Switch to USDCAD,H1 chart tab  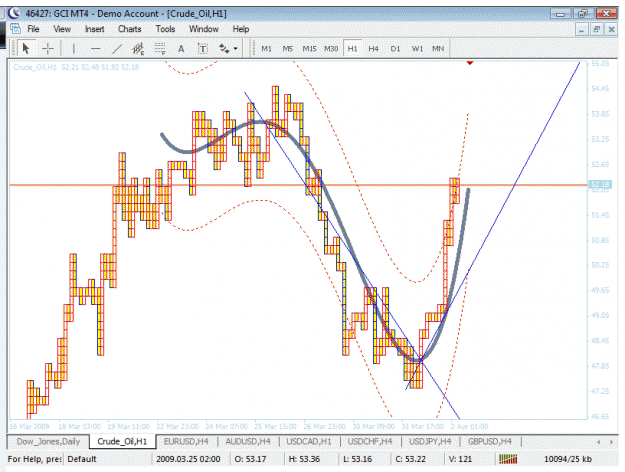[x=309, y=442]
